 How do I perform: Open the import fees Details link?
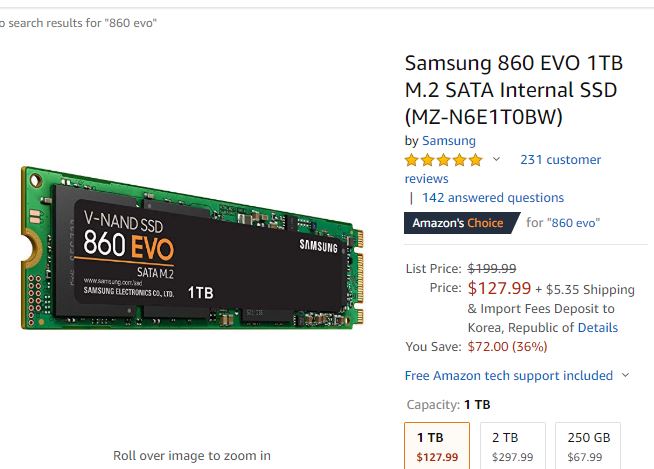point(598,328)
